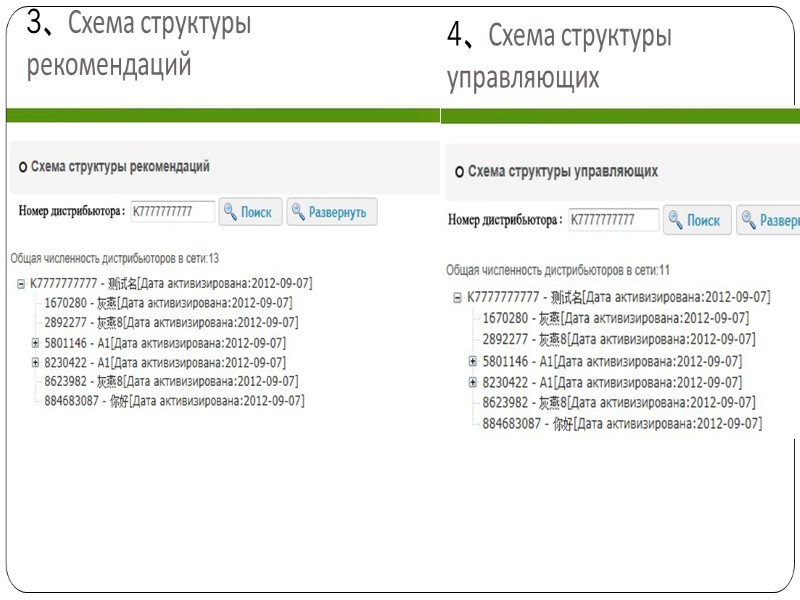Select tree item 884683087 in managers tree
The image size is (800, 600).
[x=510, y=421]
